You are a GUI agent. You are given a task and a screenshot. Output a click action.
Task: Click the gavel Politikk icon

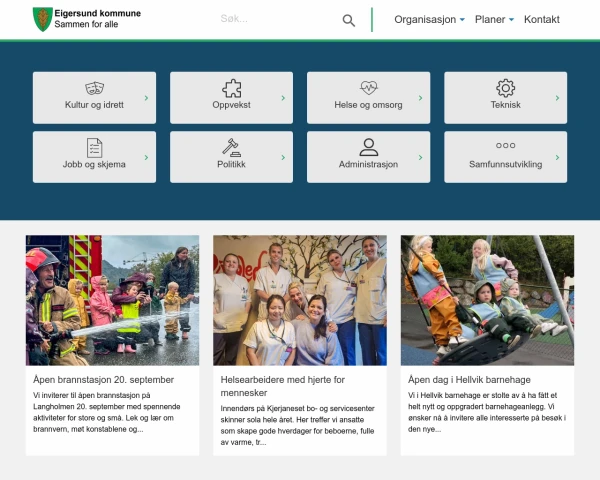(232, 147)
